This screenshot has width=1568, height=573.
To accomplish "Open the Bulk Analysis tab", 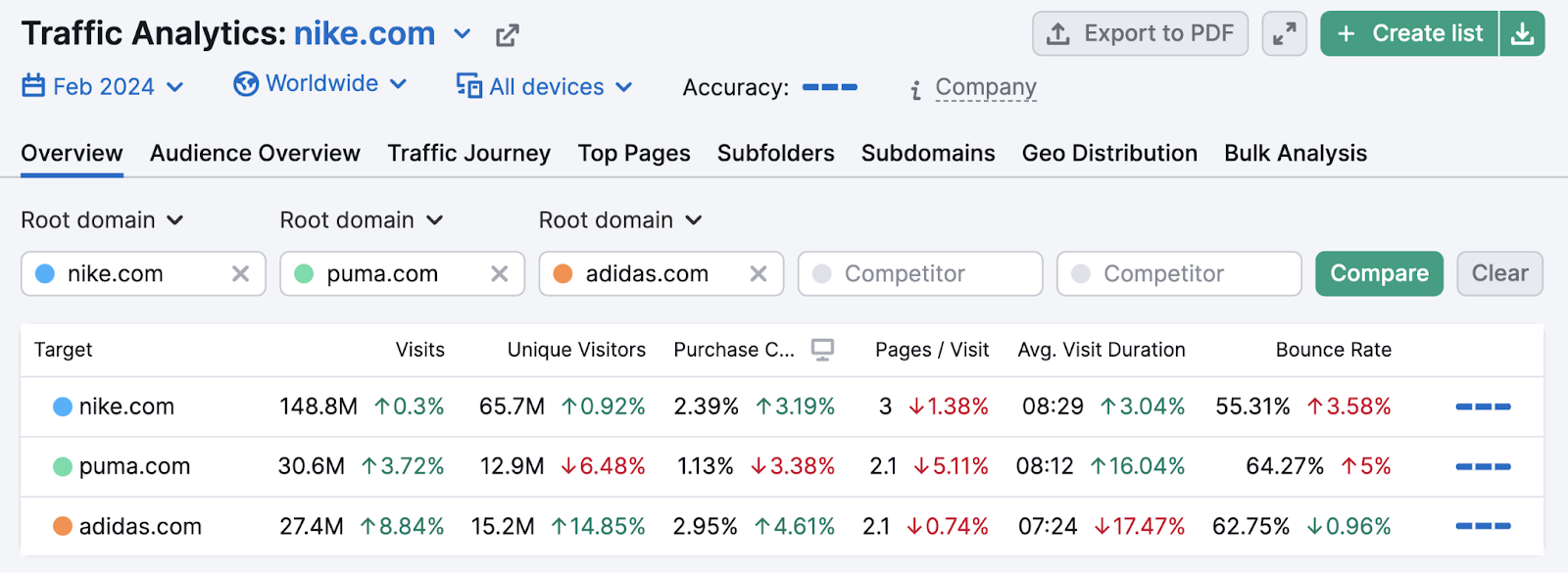I will 1296,154.
